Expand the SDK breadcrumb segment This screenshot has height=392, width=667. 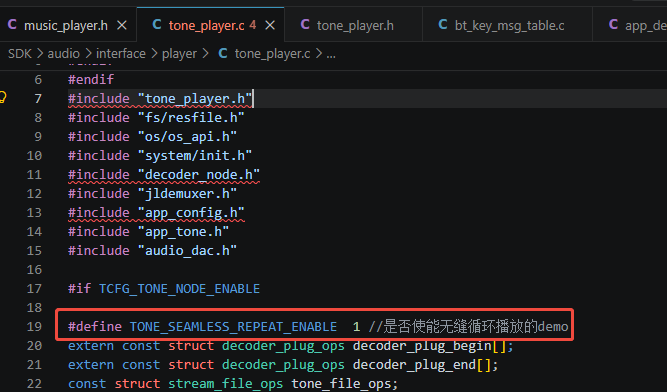(x=20, y=54)
